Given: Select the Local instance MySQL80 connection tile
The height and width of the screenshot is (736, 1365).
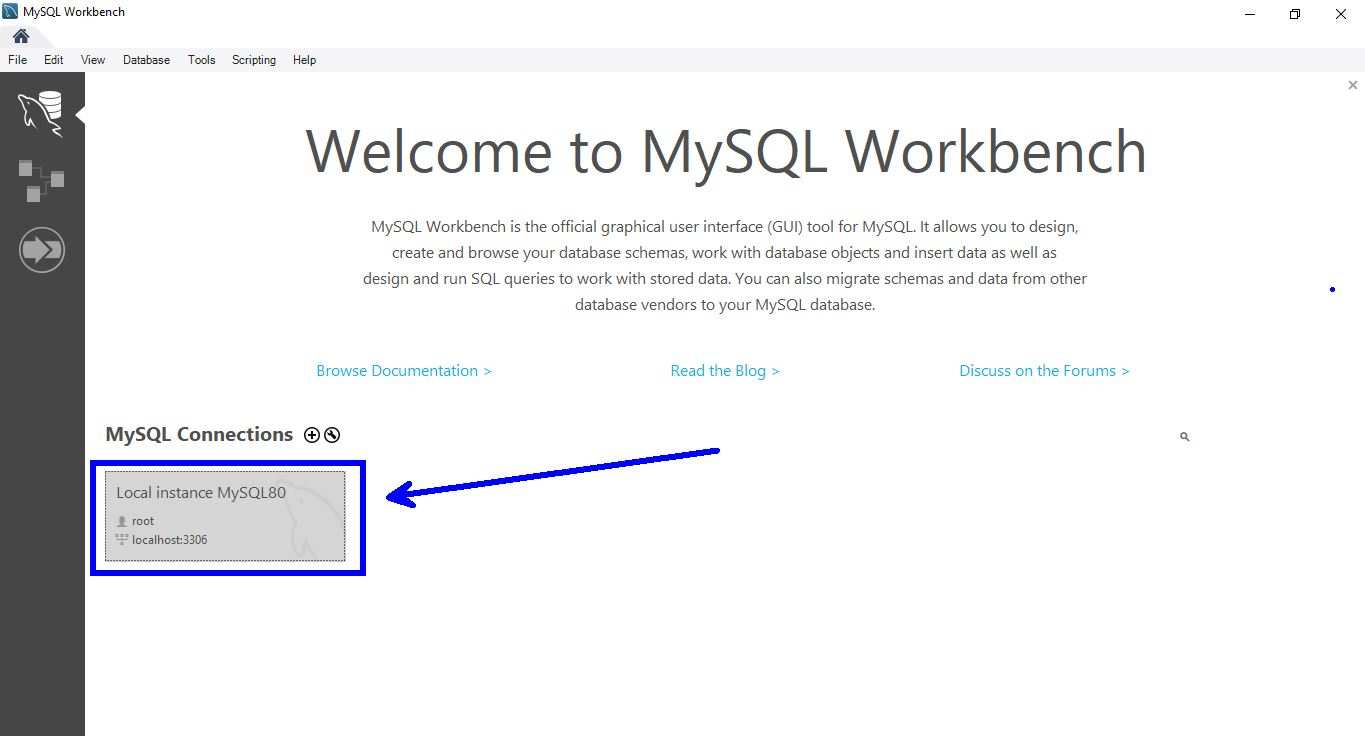Looking at the screenshot, I should pos(225,516).
